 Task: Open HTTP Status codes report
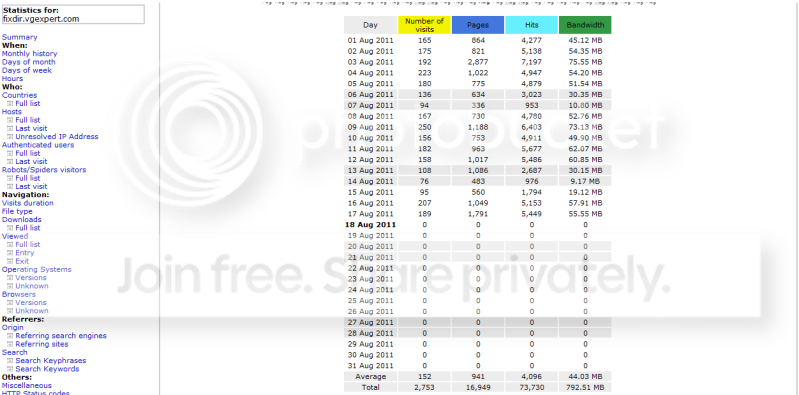click(36, 392)
